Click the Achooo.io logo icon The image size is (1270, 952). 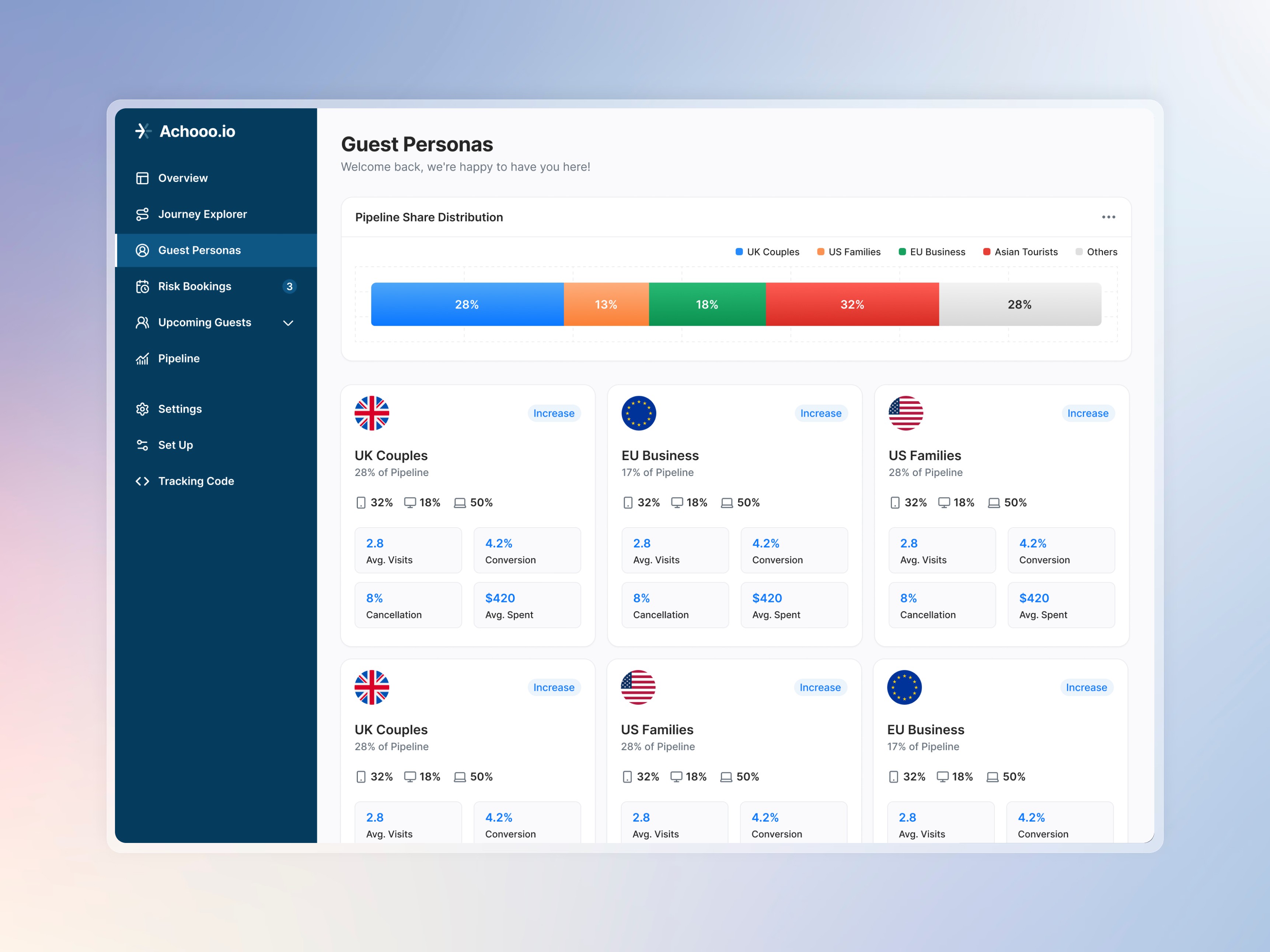(143, 131)
